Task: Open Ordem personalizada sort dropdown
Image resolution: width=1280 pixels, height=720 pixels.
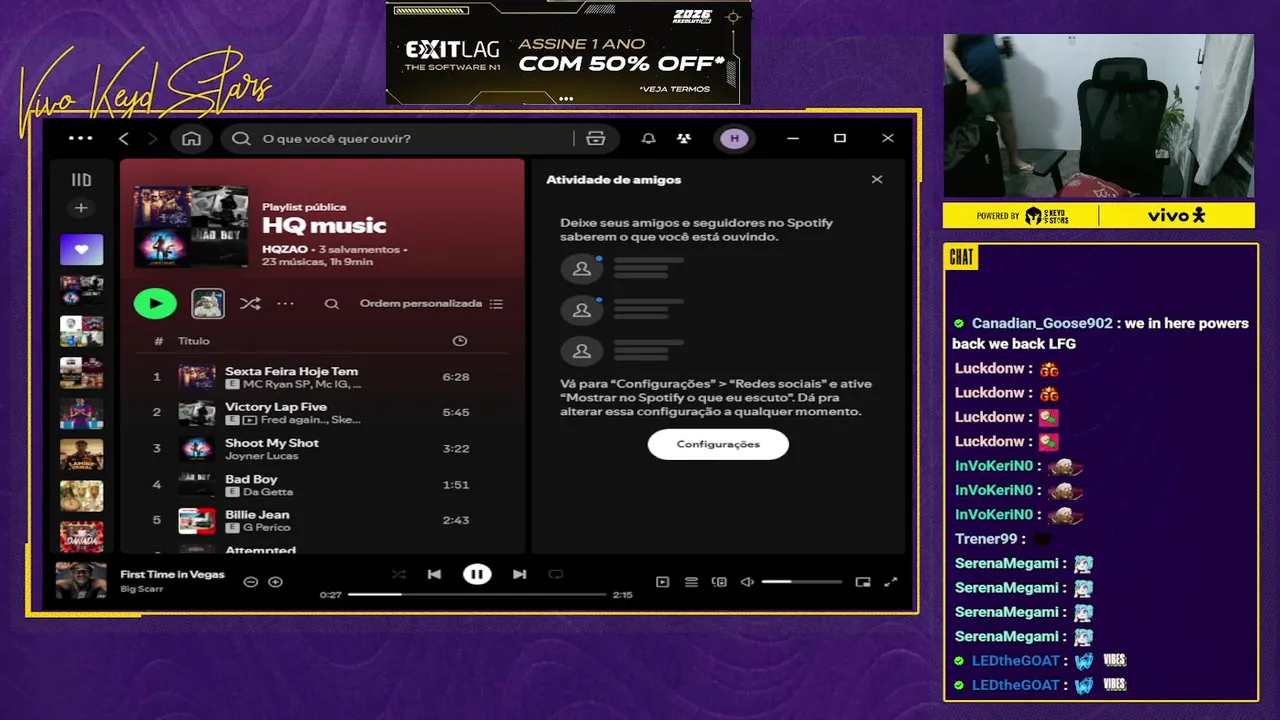Action: point(431,304)
